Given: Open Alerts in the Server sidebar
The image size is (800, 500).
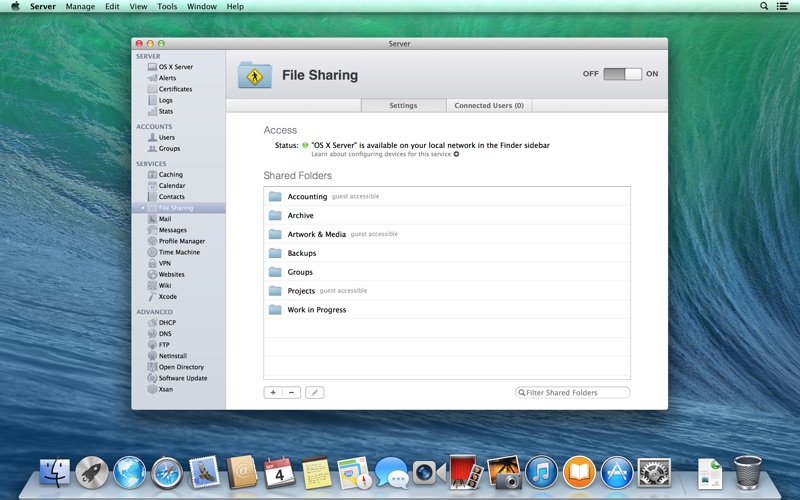Looking at the screenshot, I should click(167, 78).
